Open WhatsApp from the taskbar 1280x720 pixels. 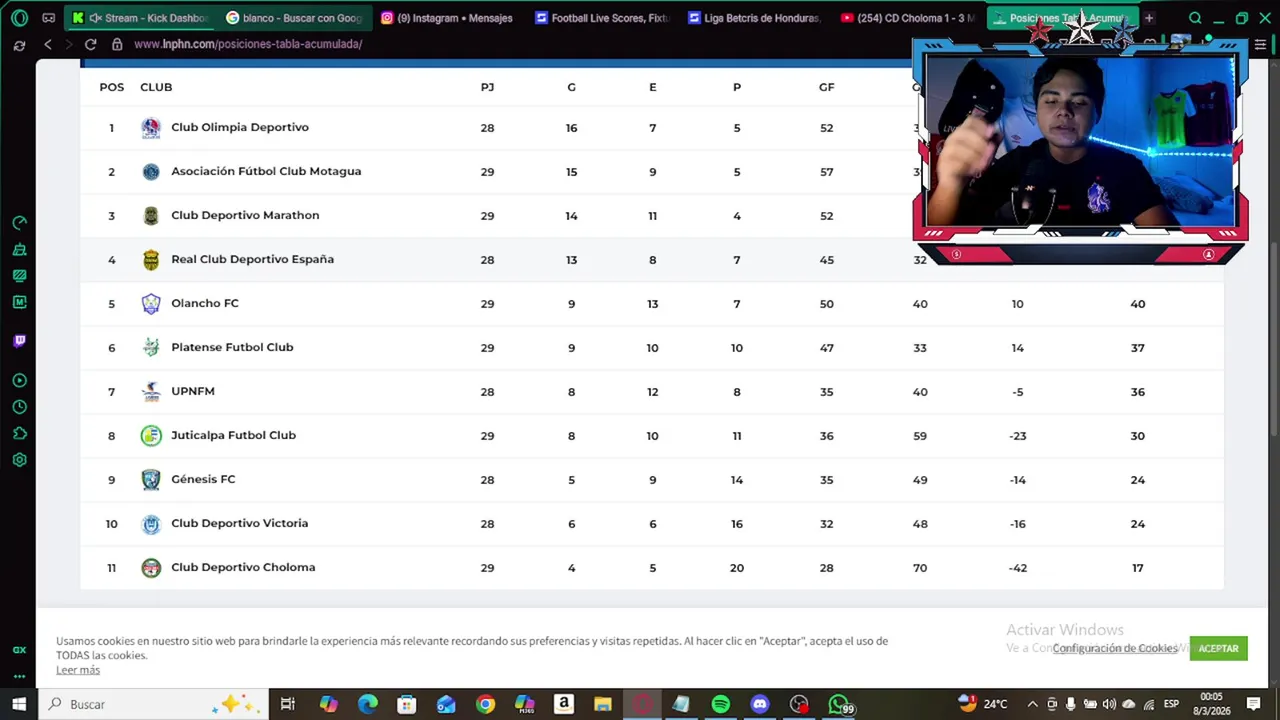click(838, 704)
